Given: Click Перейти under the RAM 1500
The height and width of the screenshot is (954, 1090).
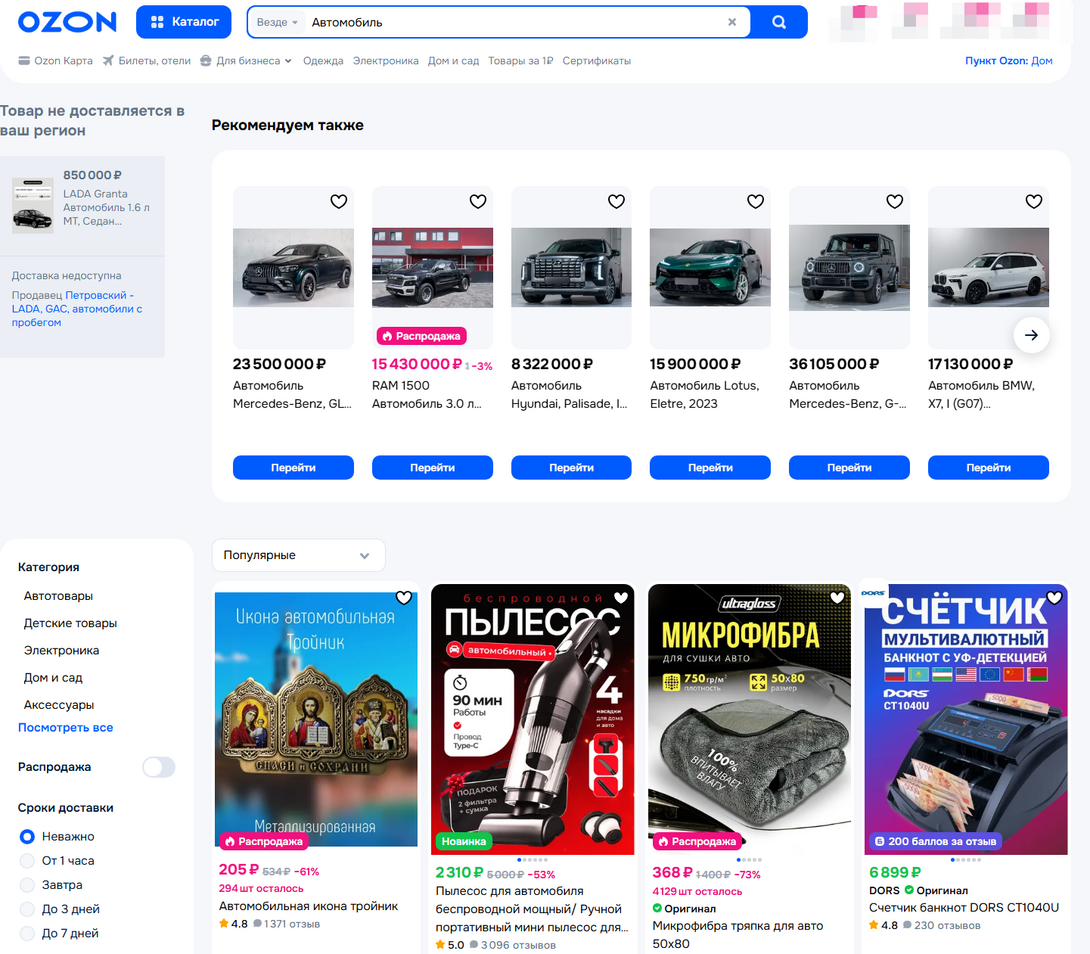Looking at the screenshot, I should pyautogui.click(x=432, y=467).
